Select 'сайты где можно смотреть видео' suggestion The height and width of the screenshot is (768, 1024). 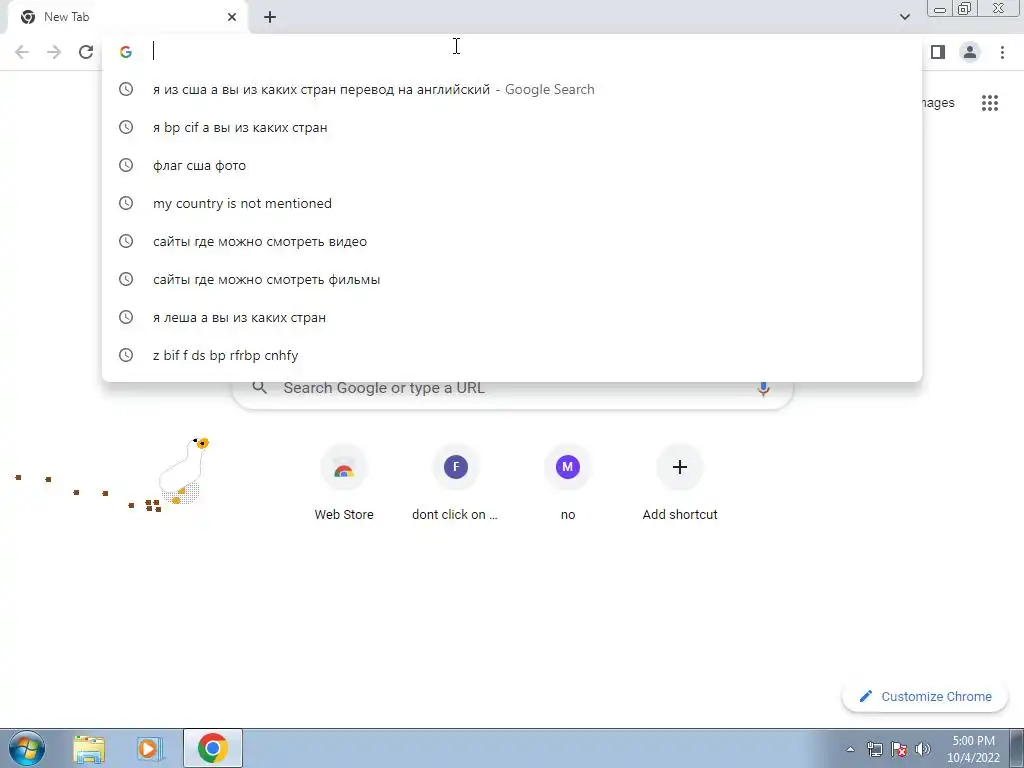pos(512,241)
